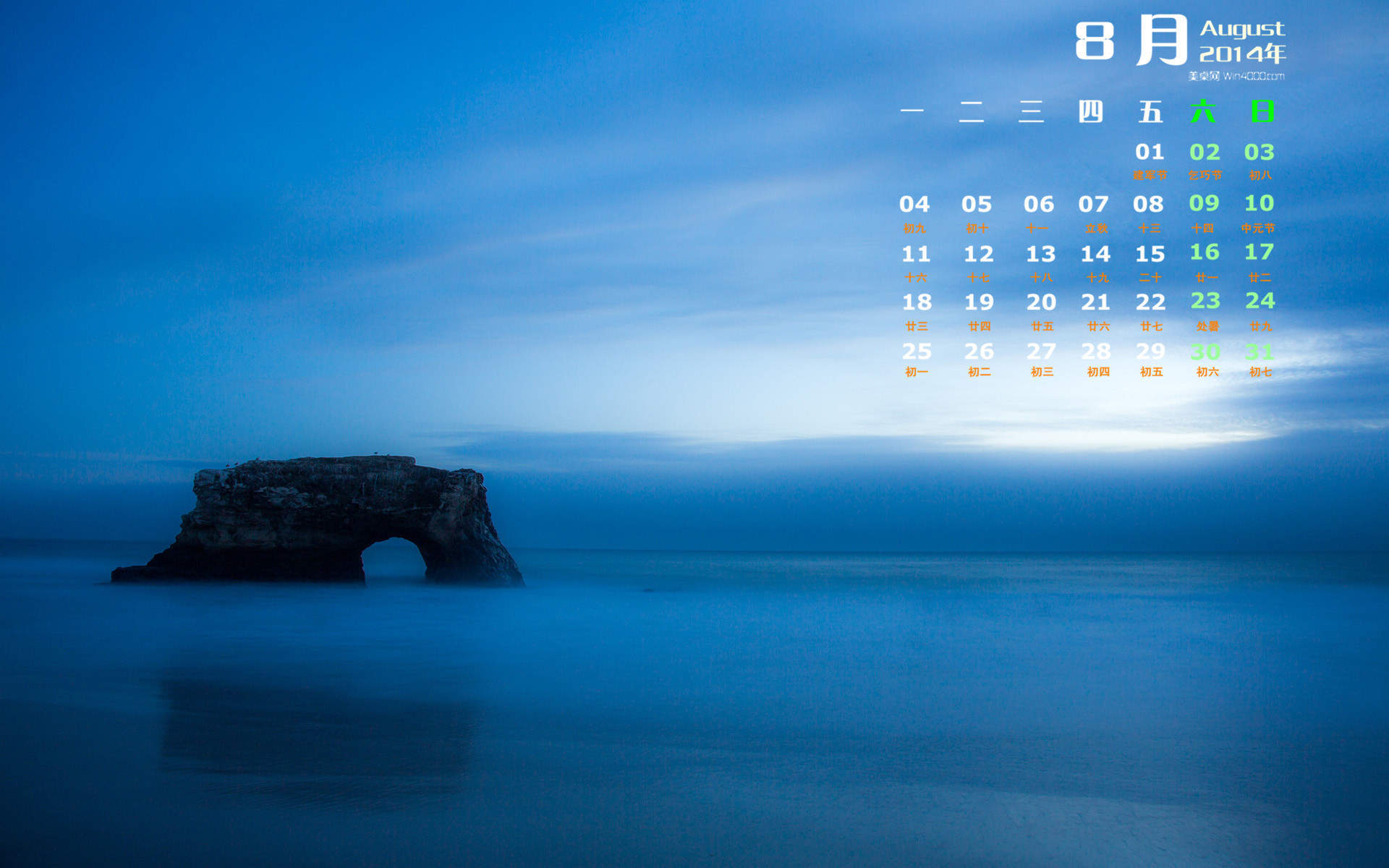This screenshot has height=868, width=1389.
Task: Click date 01 in the calendar
Action: (x=1150, y=152)
